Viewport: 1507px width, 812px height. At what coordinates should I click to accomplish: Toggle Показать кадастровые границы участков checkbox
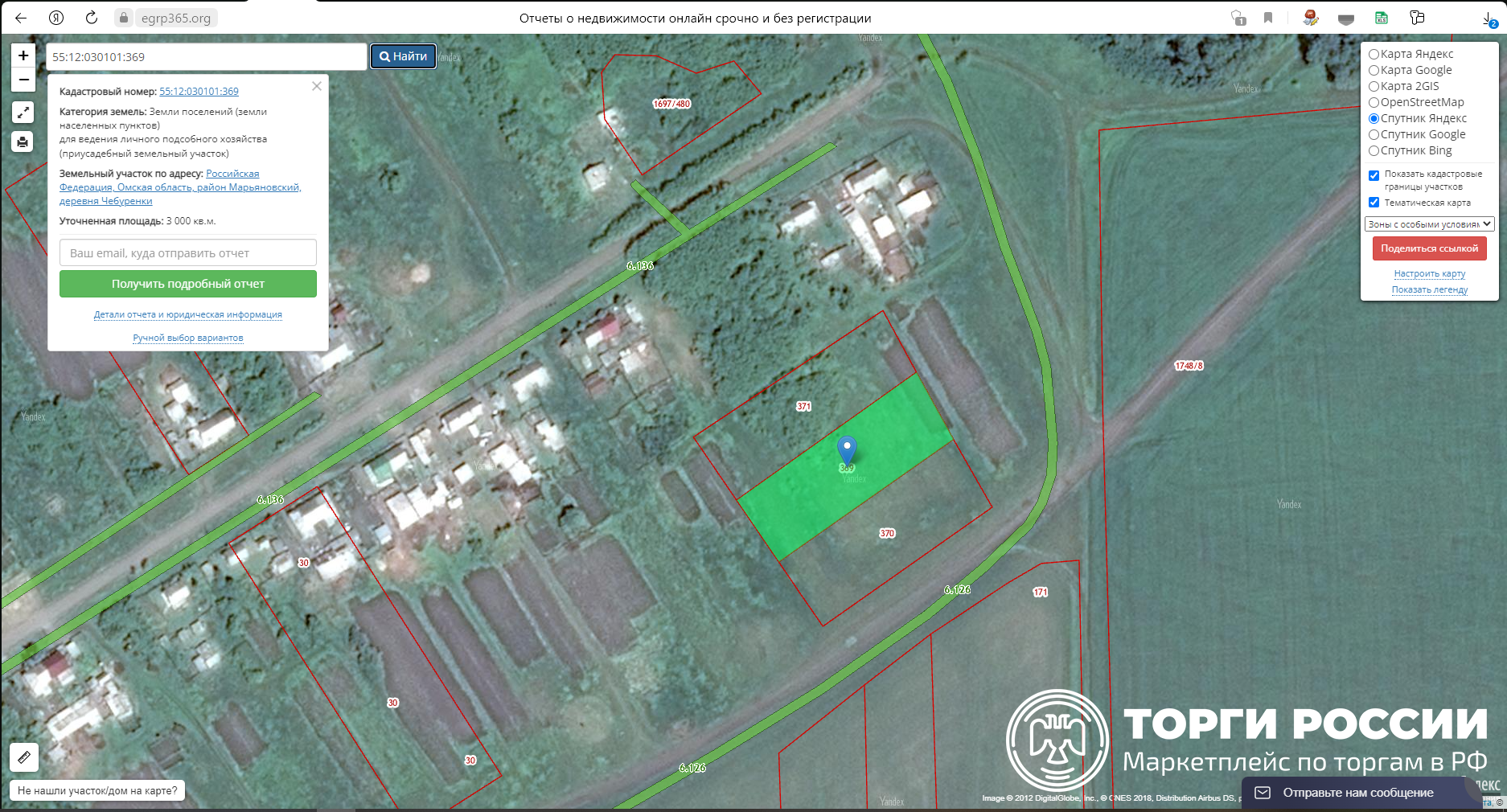[x=1374, y=175]
